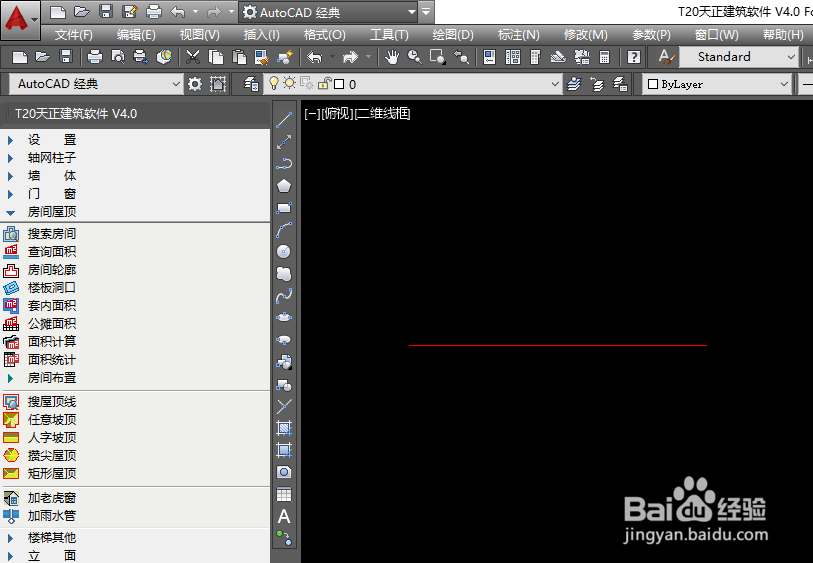This screenshot has height=563, width=813.
Task: Click the Save icon in quick access toolbar
Action: pyautogui.click(x=106, y=11)
